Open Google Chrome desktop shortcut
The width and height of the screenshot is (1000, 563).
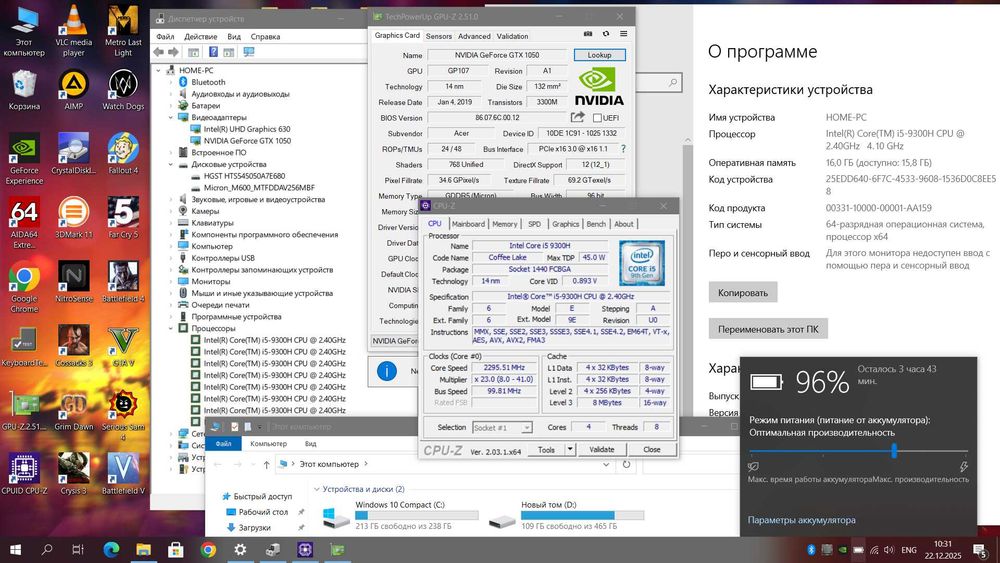[24, 286]
